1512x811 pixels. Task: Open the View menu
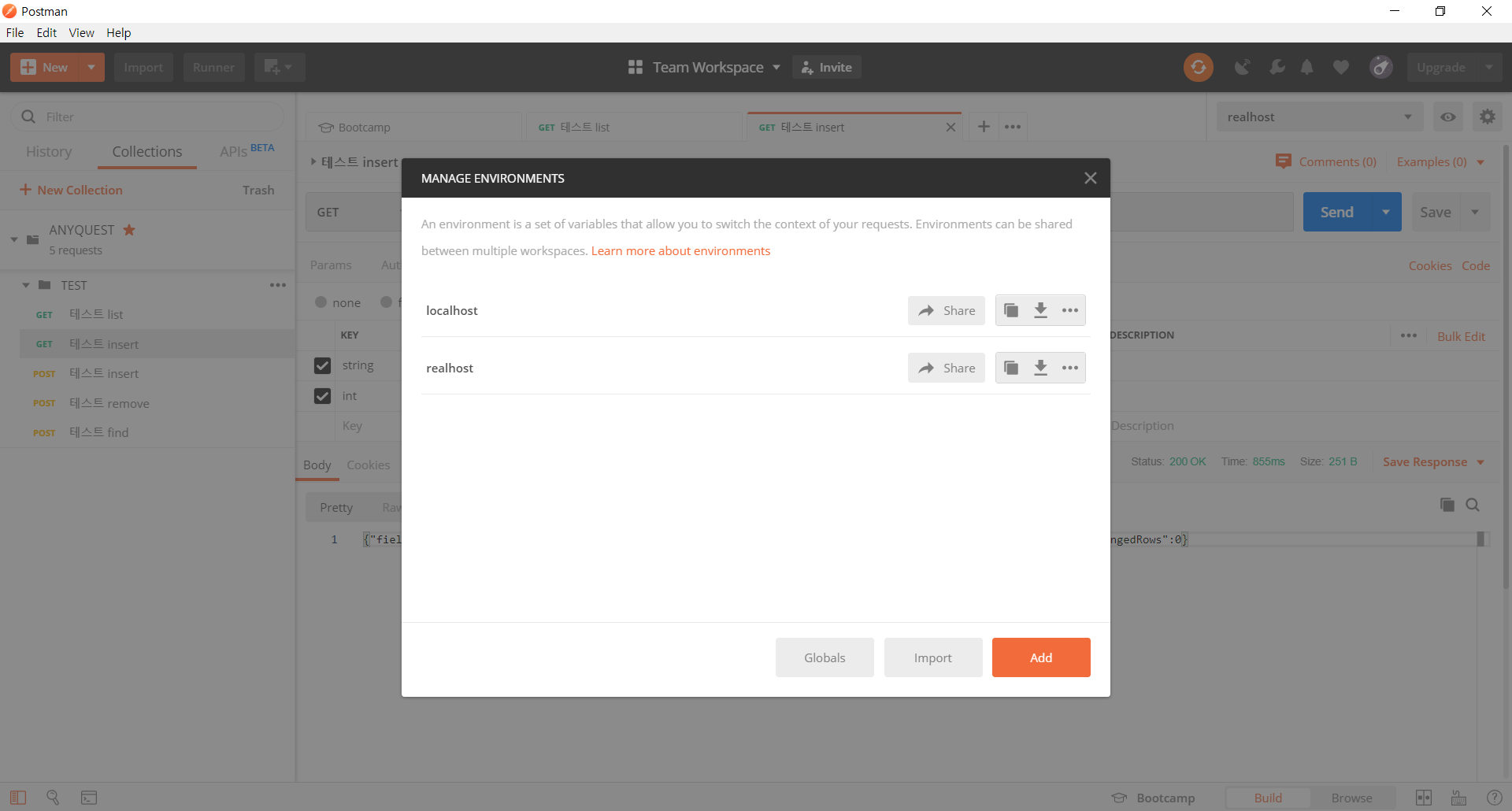pyautogui.click(x=81, y=32)
